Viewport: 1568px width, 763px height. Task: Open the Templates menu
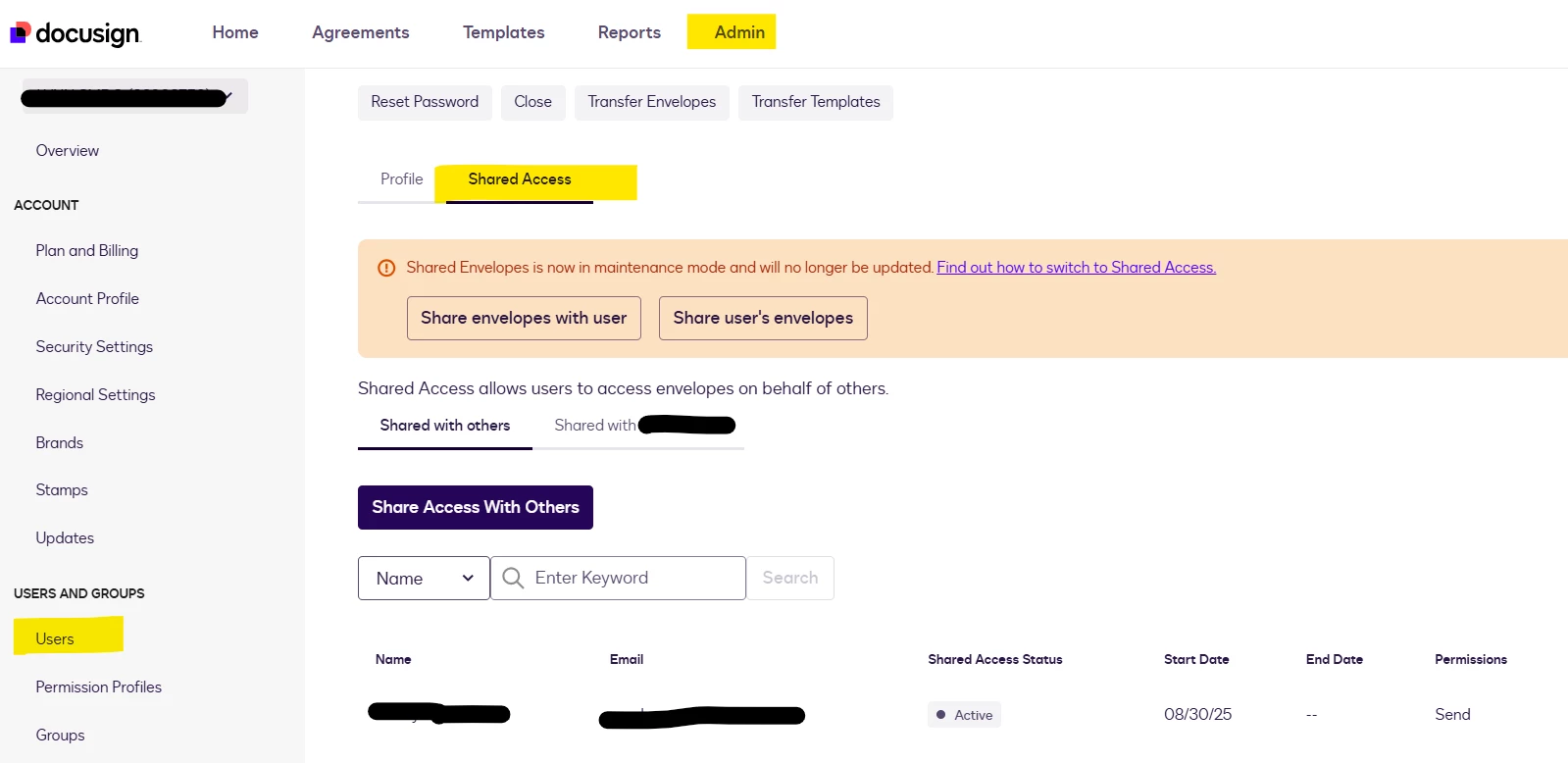(504, 32)
